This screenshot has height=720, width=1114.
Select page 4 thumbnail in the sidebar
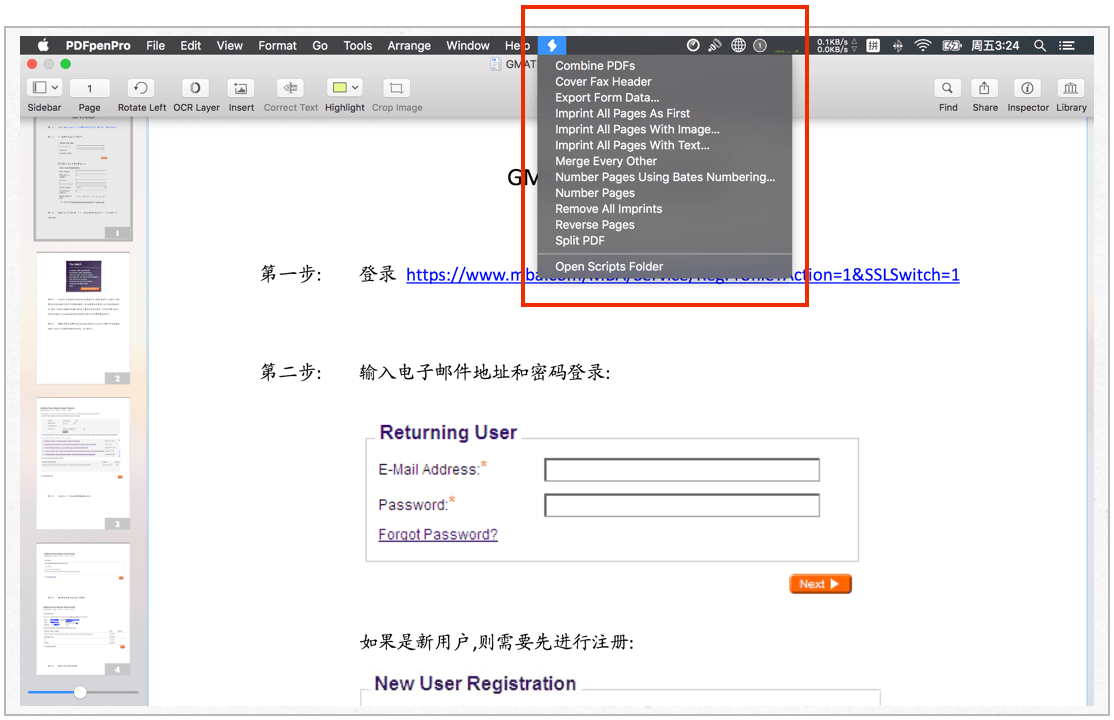(x=83, y=609)
